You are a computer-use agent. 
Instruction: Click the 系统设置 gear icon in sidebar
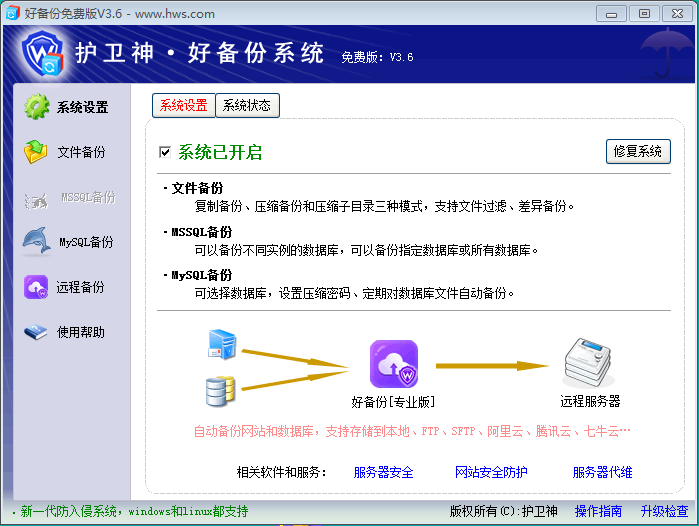(37, 107)
